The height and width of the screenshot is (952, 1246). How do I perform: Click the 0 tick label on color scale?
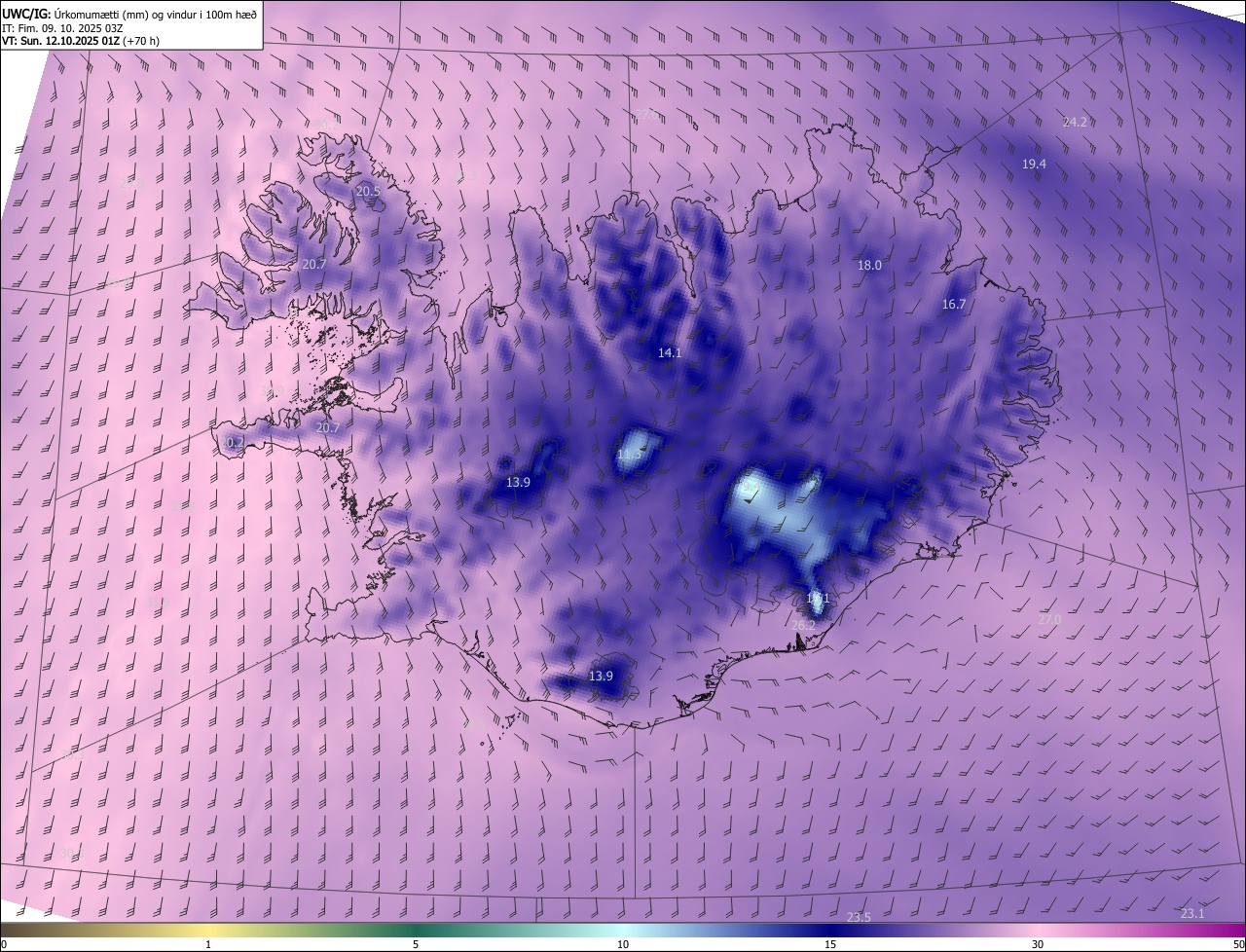point(4,944)
